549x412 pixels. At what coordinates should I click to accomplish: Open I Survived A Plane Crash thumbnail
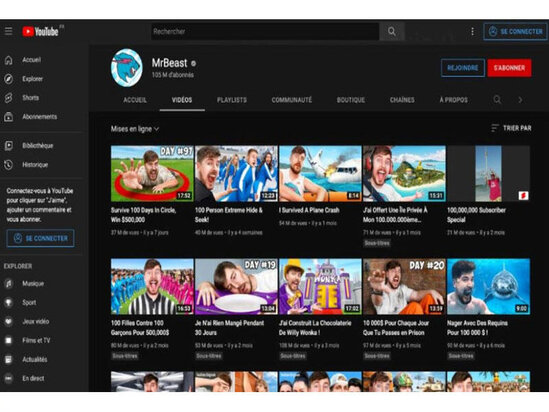320,174
